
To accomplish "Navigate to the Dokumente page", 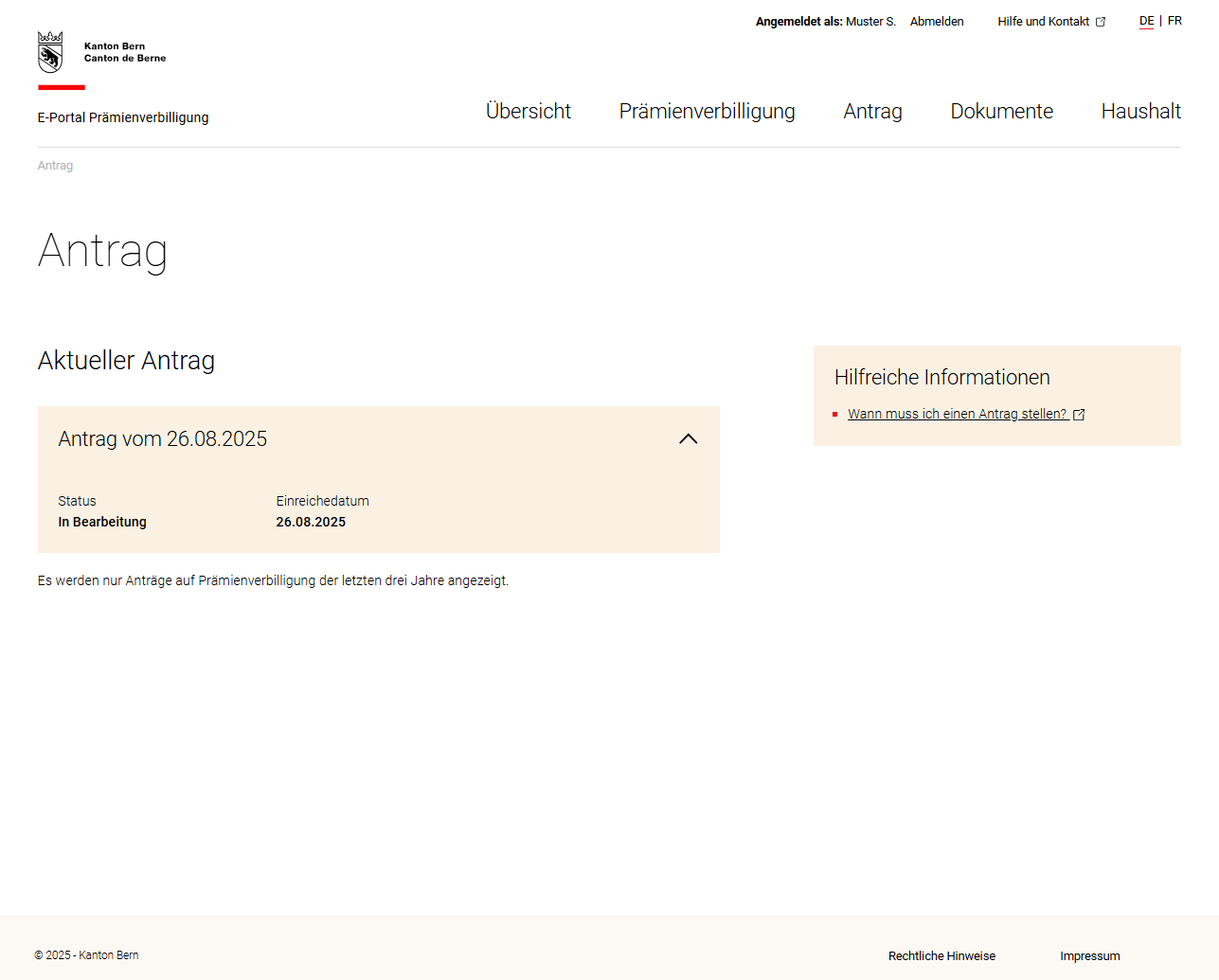I will click(x=1001, y=111).
